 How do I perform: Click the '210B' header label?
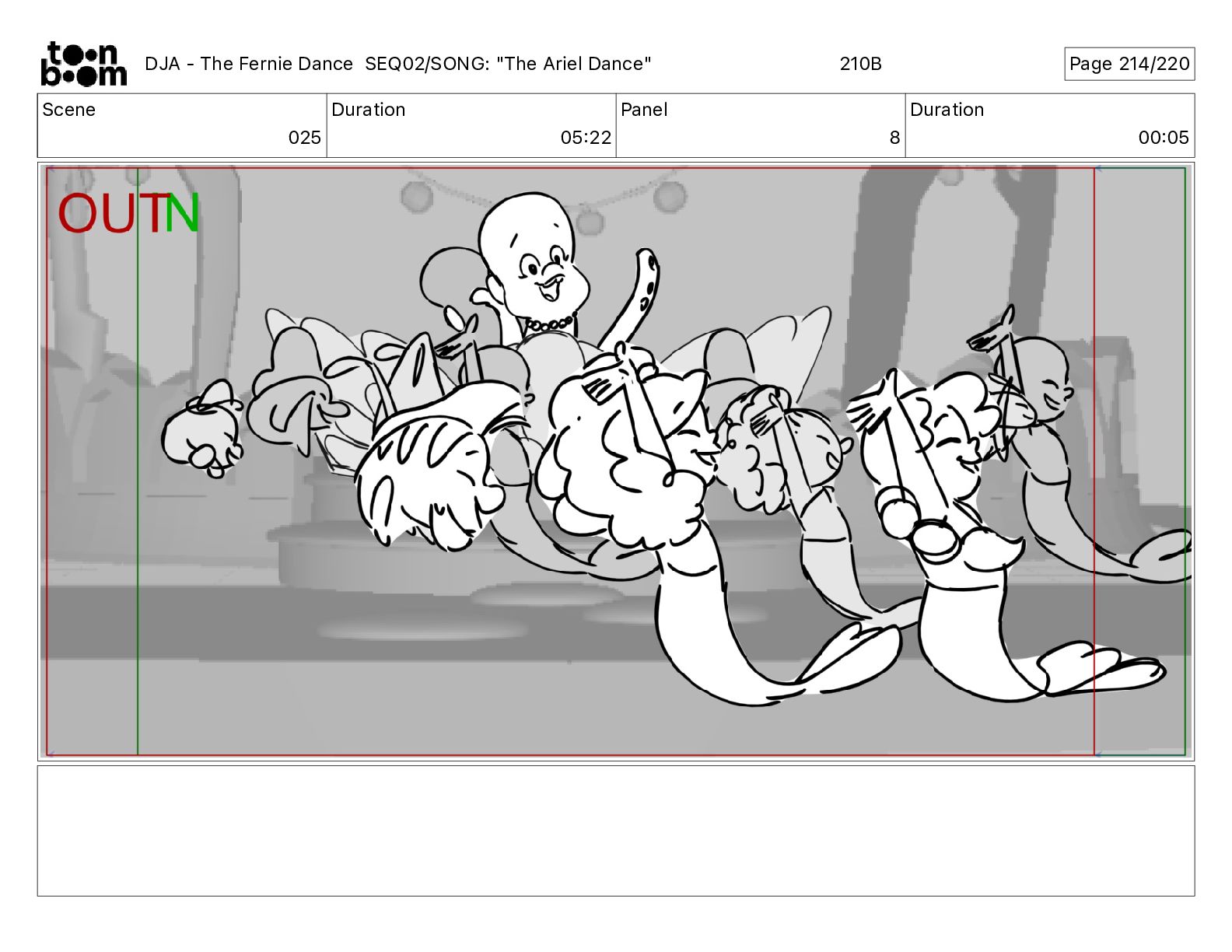[860, 64]
